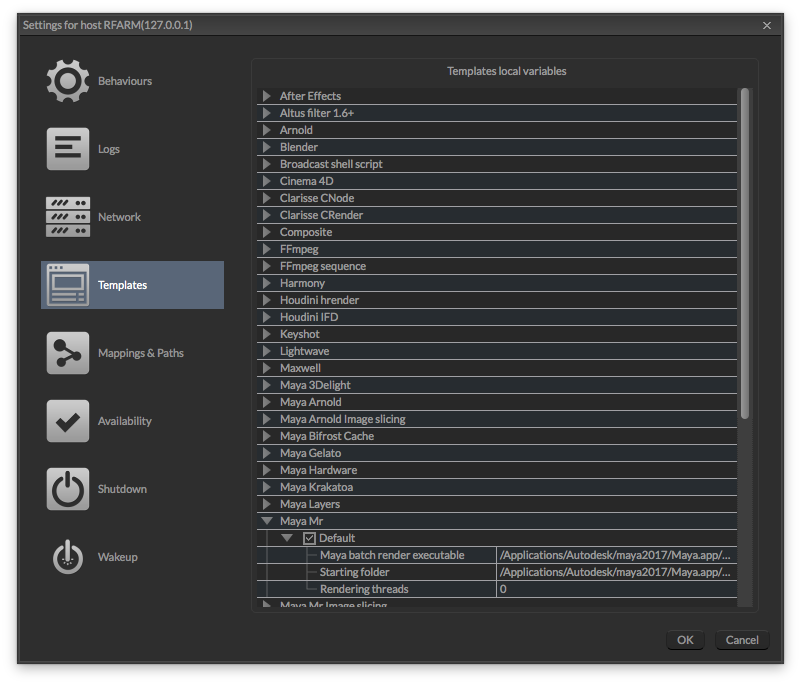Expand the Composite template
Viewport: 801px width, 685px height.
tap(266, 232)
